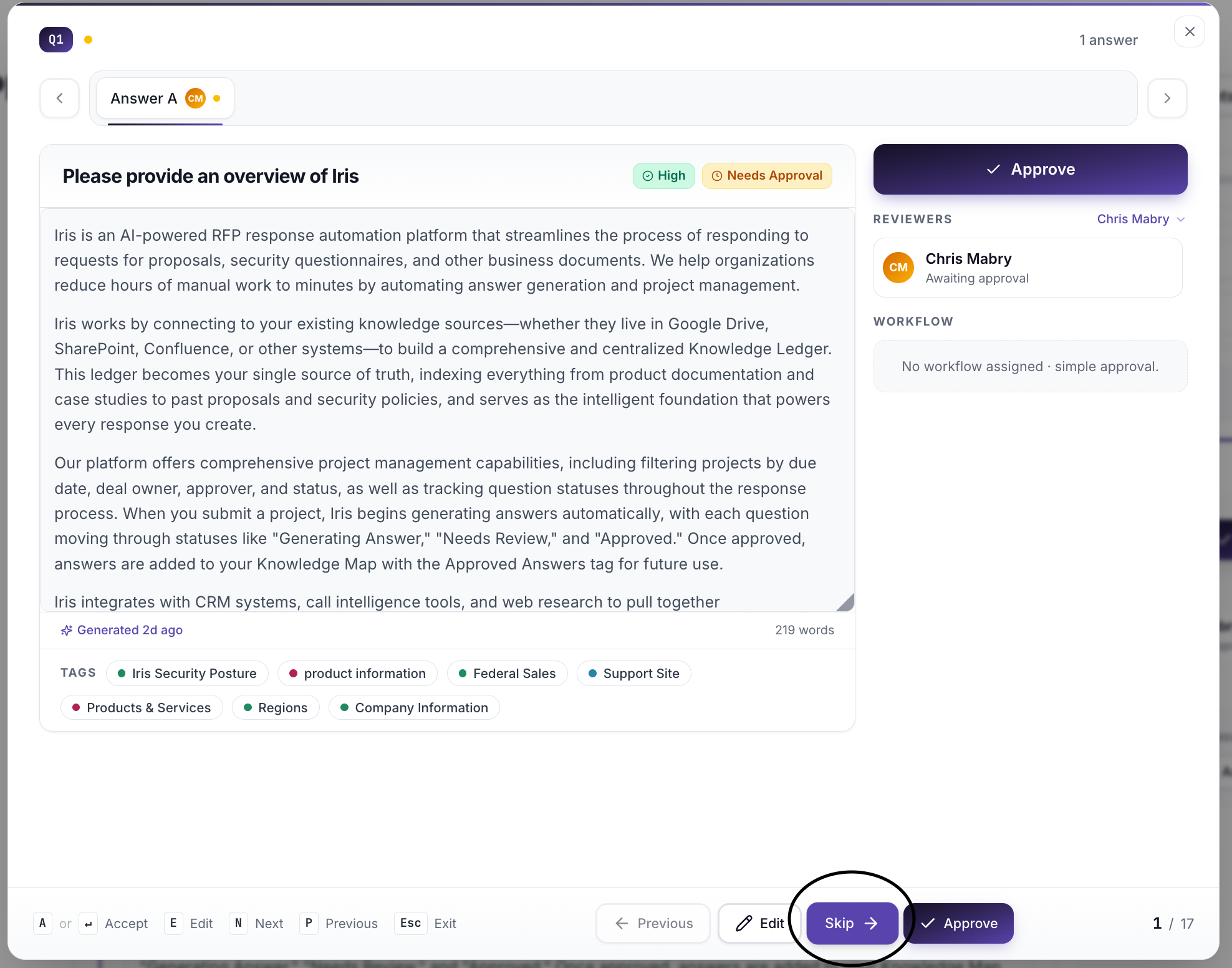Click the CM avatar in Chris Mabry's reviewer card
This screenshot has height=968, width=1232.
click(x=898, y=268)
